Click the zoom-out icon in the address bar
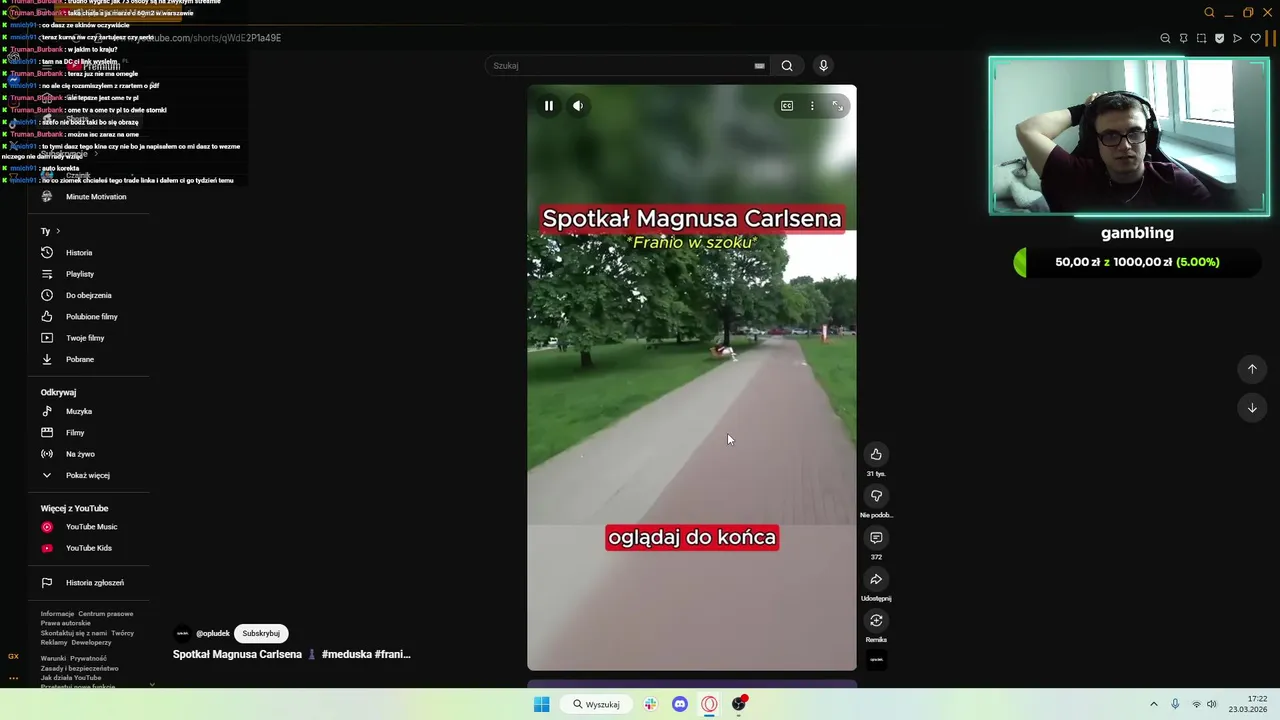Image resolution: width=1280 pixels, height=720 pixels. tap(1165, 39)
